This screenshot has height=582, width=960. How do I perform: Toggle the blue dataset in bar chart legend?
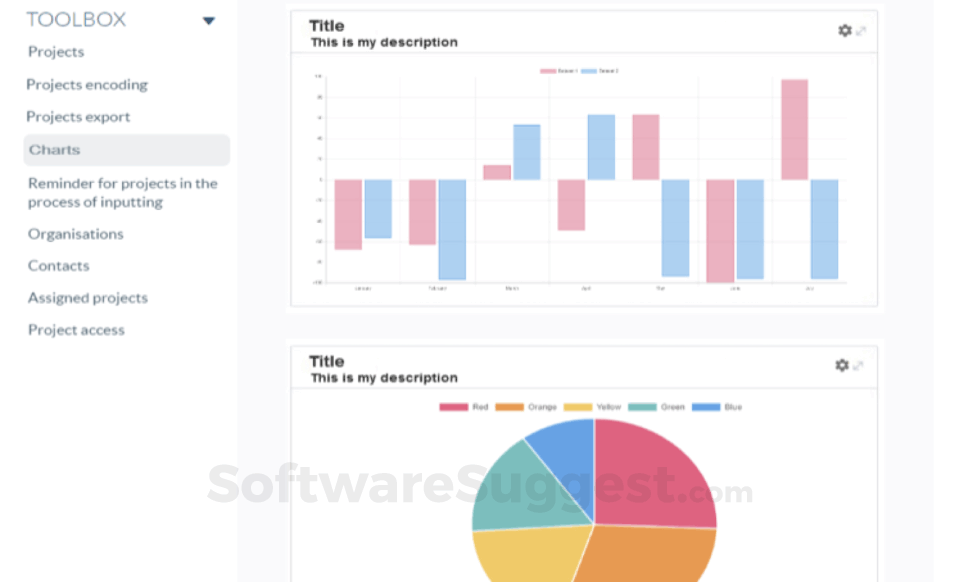599,71
